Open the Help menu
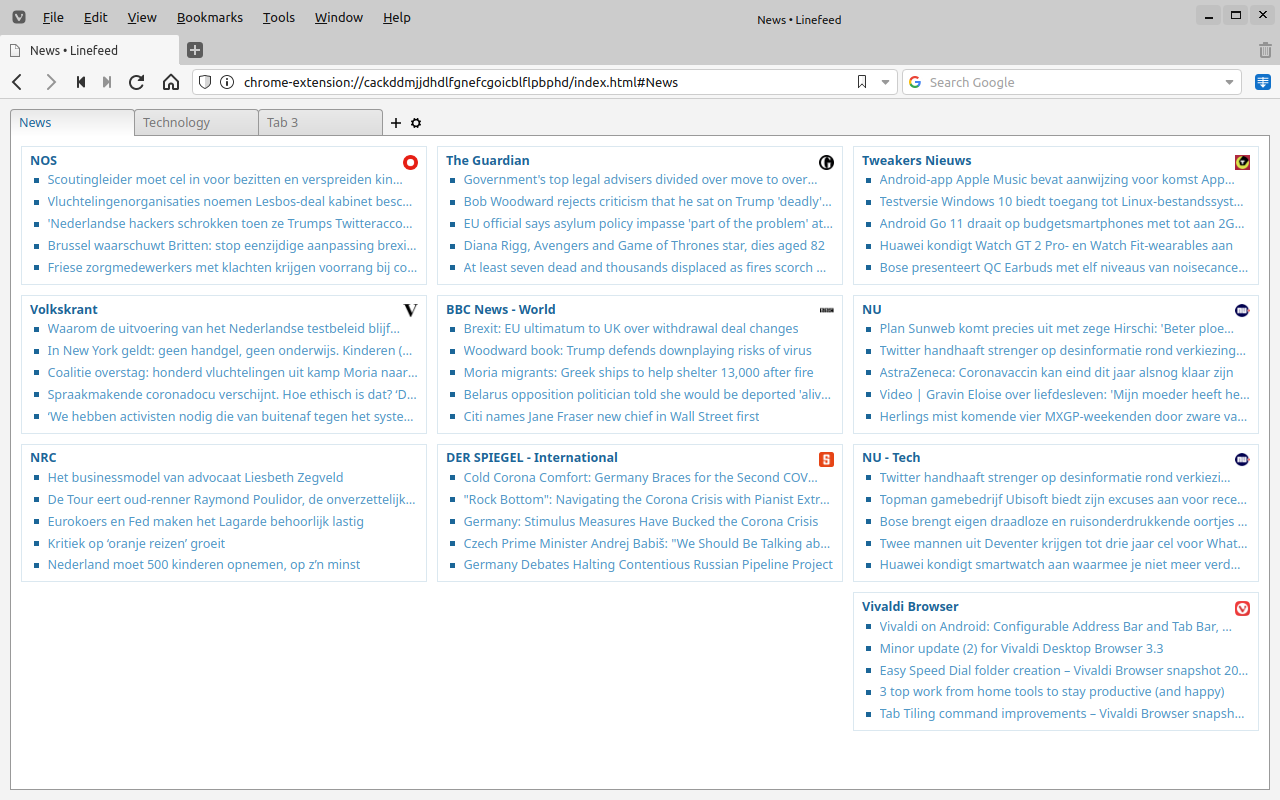The width and height of the screenshot is (1280, 800). point(397,17)
